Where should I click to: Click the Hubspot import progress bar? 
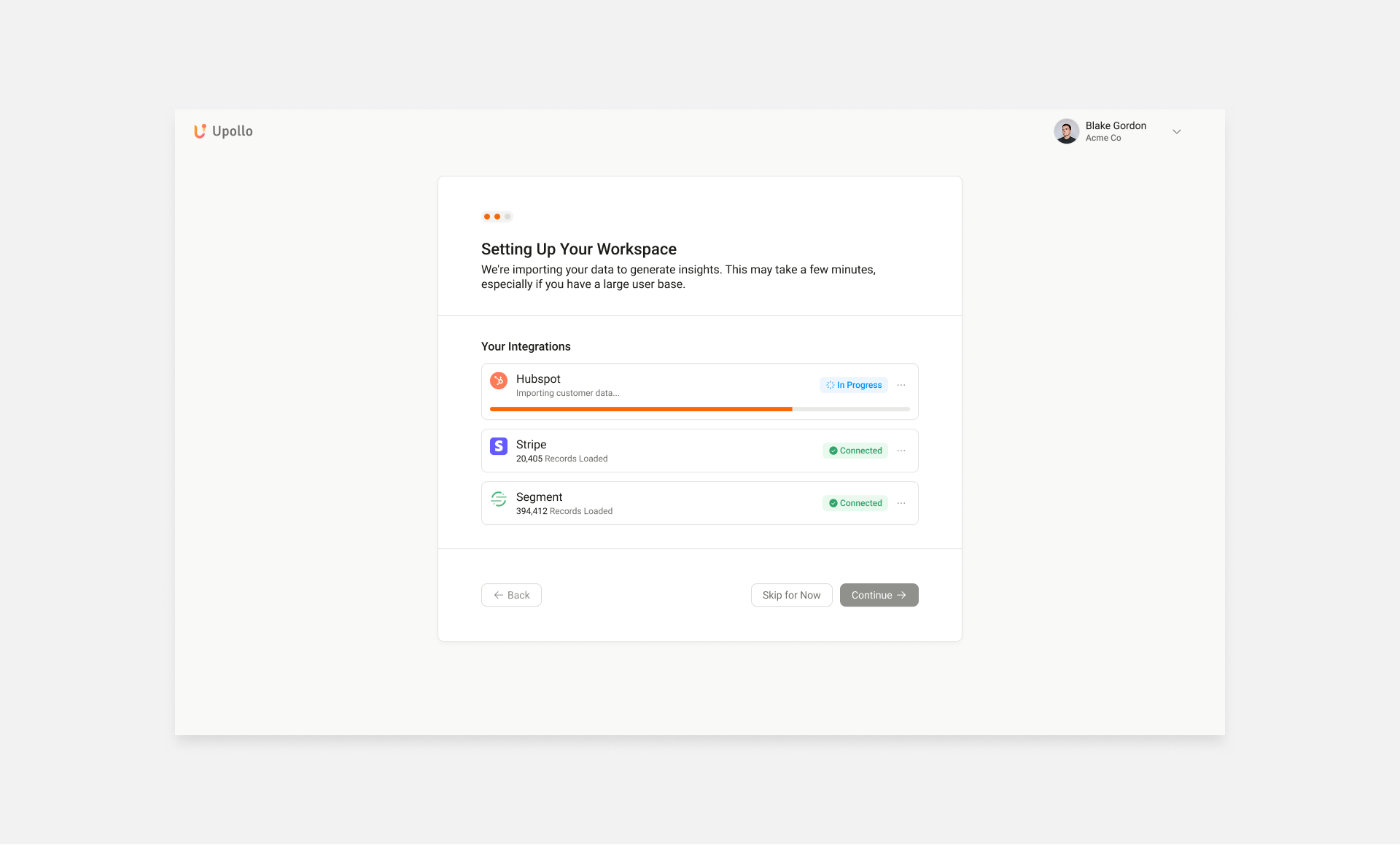coord(699,409)
